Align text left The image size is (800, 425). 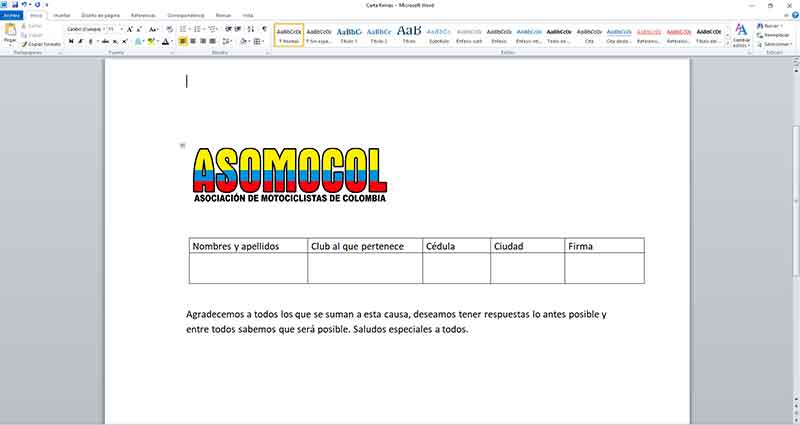pos(183,41)
